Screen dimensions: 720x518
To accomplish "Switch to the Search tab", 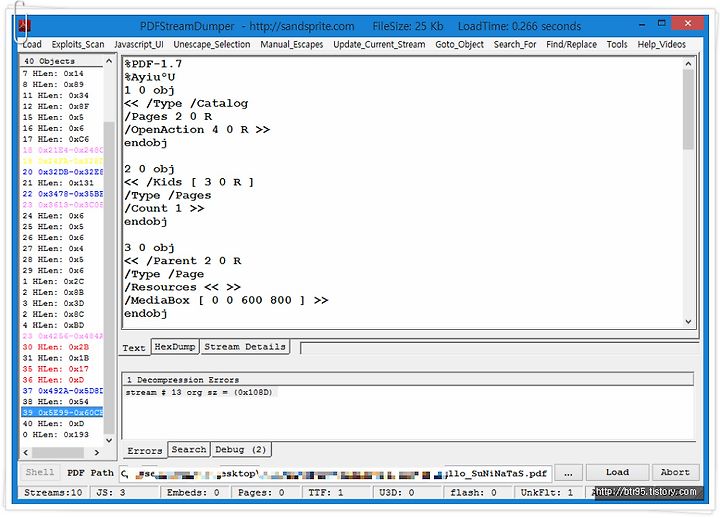I will [189, 449].
